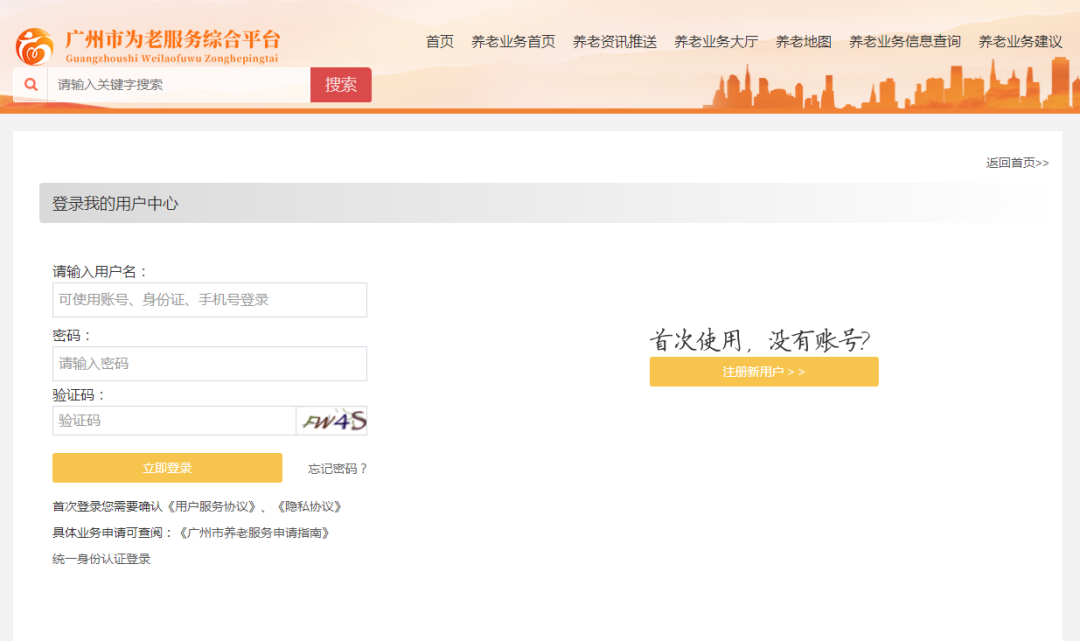Click 统一身份认证登录 link

(x=101, y=559)
